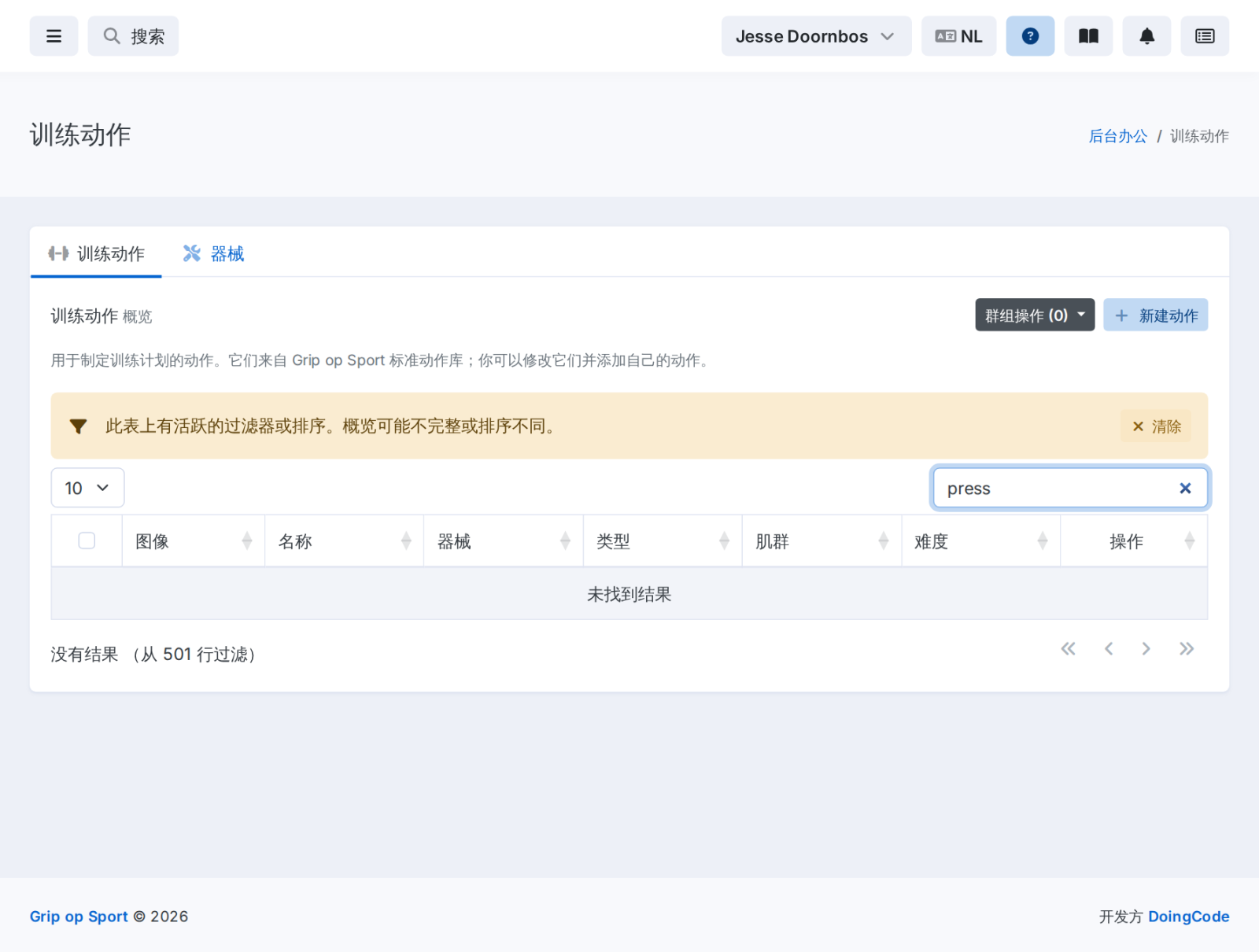This screenshot has height=952, width=1259.
Task: Switch language with the NL button
Action: (958, 36)
